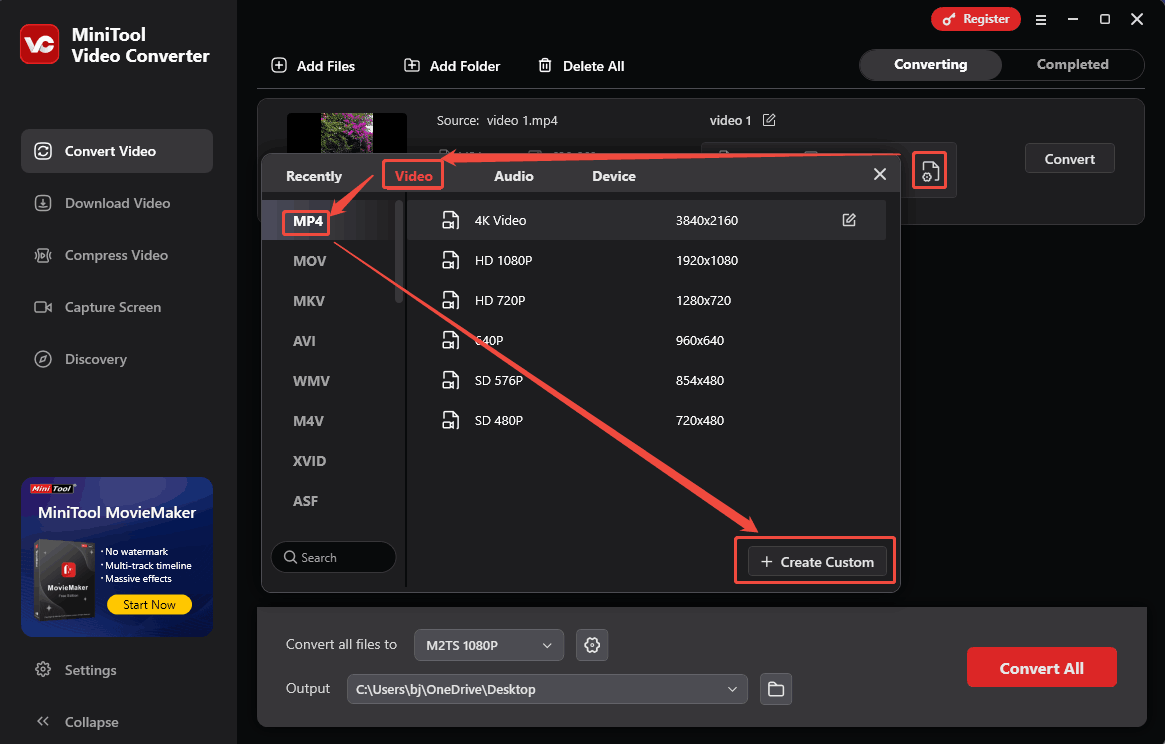Open the Discovery section
This screenshot has height=744, width=1165.
(x=117, y=359)
